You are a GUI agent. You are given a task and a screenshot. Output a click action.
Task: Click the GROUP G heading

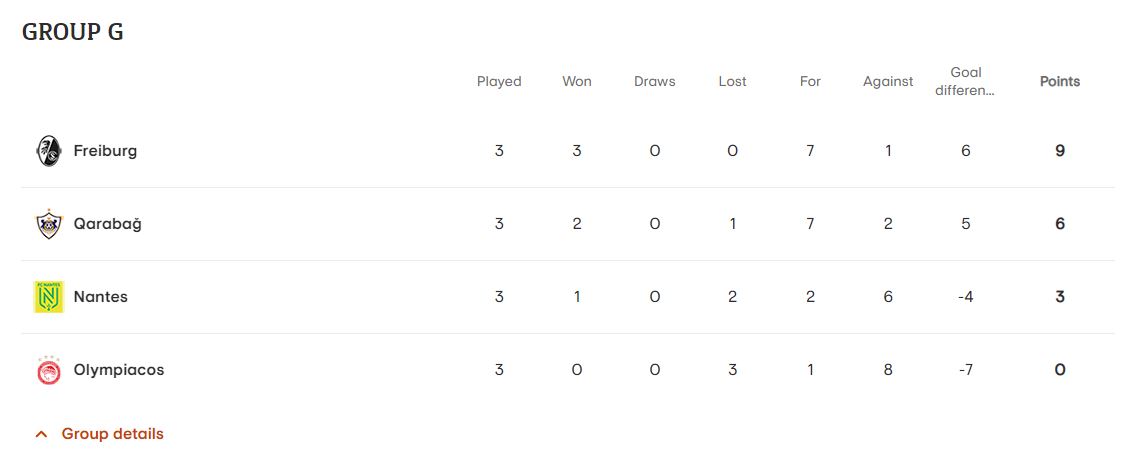click(x=73, y=32)
